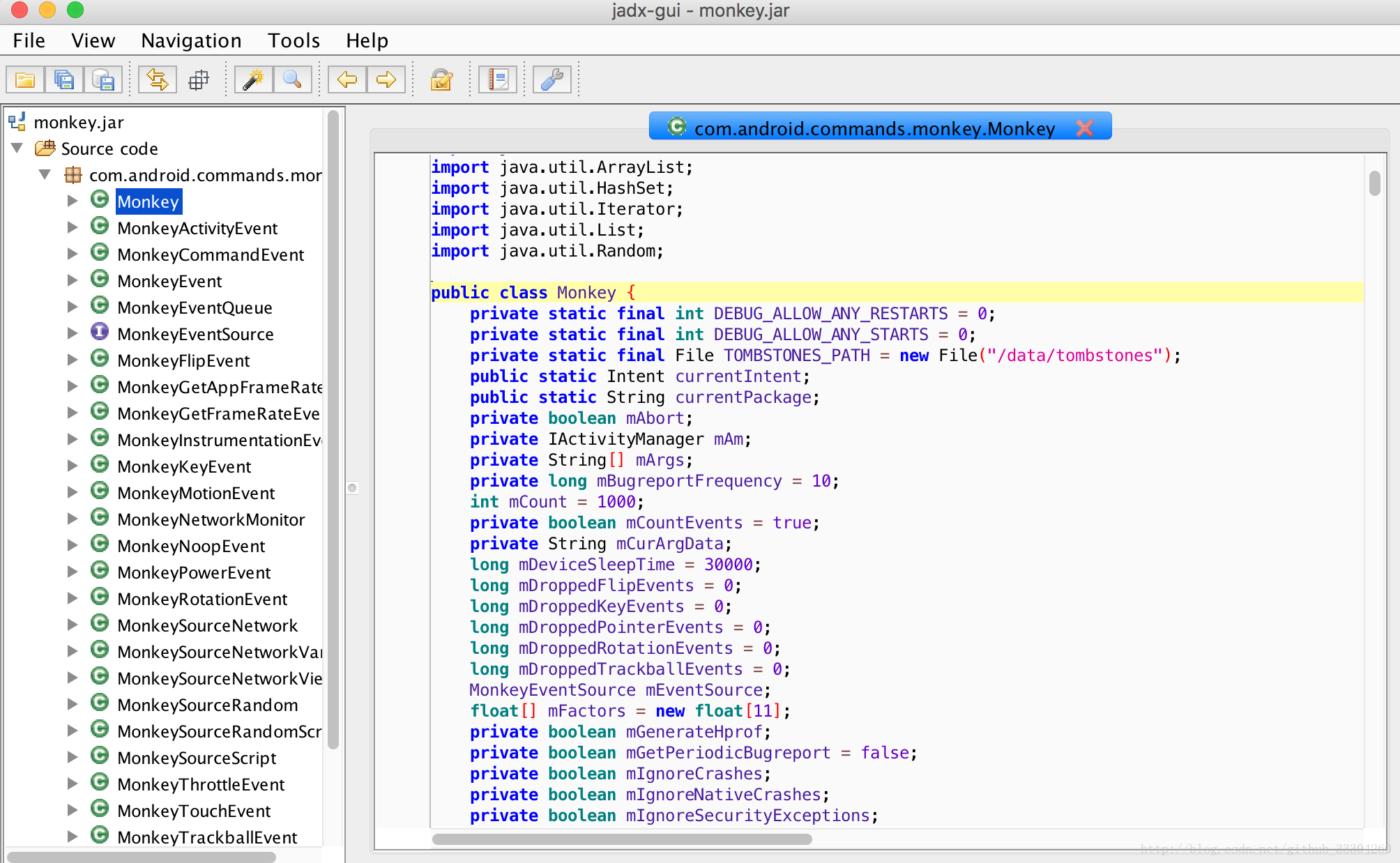Click the mDeviceSleepTime declaration
1400x863 pixels.
click(615, 565)
